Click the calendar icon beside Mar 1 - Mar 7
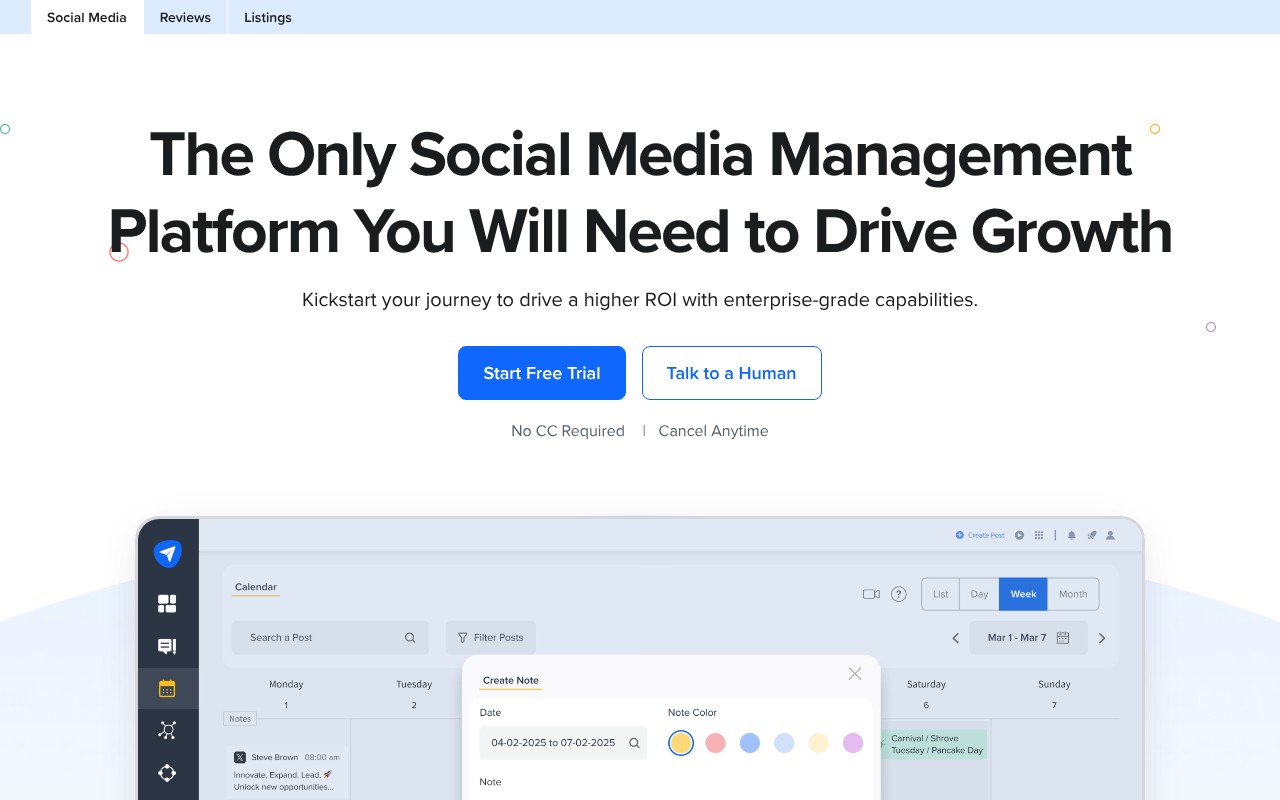Viewport: 1280px width, 800px height. tap(1063, 638)
